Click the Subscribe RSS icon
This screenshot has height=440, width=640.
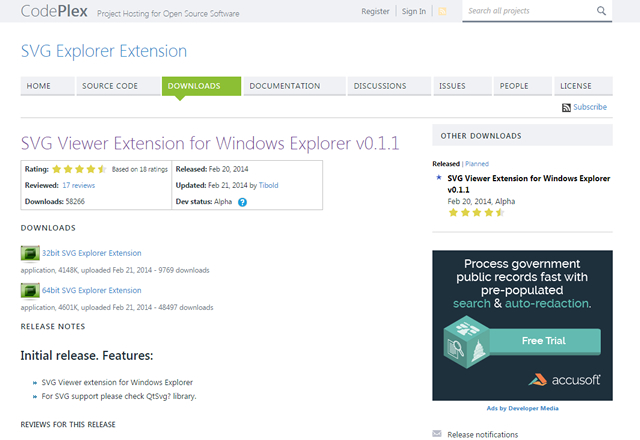pyautogui.click(x=566, y=107)
